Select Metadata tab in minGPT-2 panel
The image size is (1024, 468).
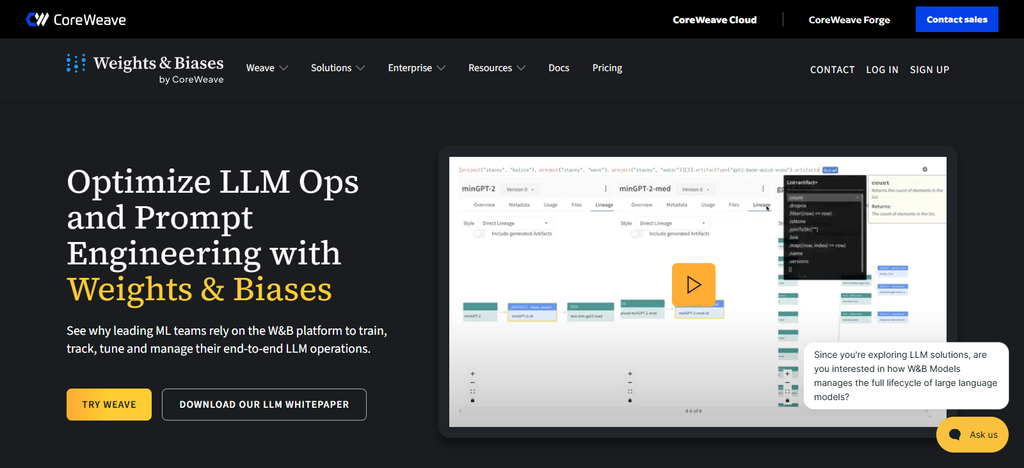519,205
